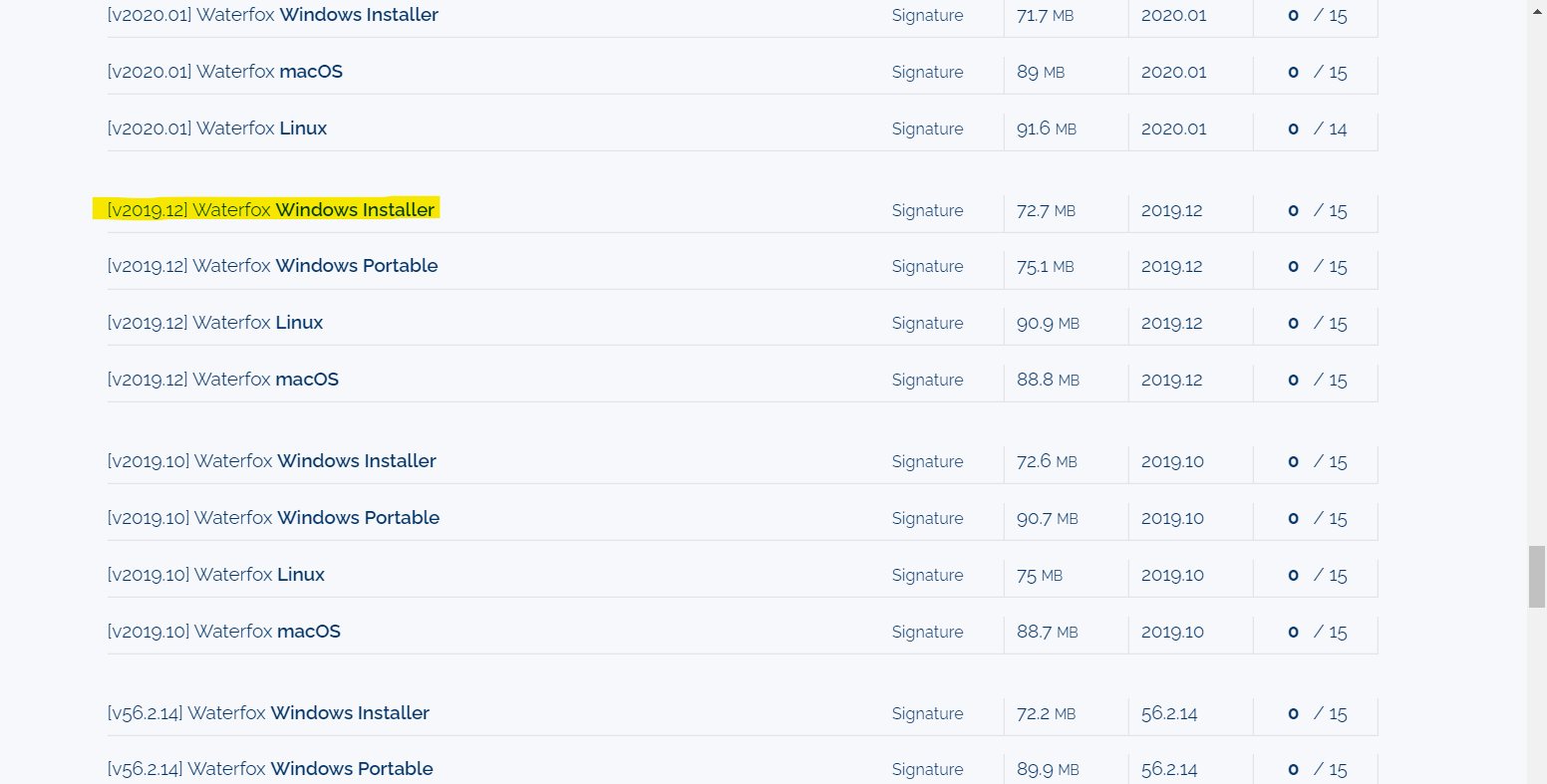Open Signature for v2019.12 Windows Installer
The image size is (1547, 784).
point(927,211)
